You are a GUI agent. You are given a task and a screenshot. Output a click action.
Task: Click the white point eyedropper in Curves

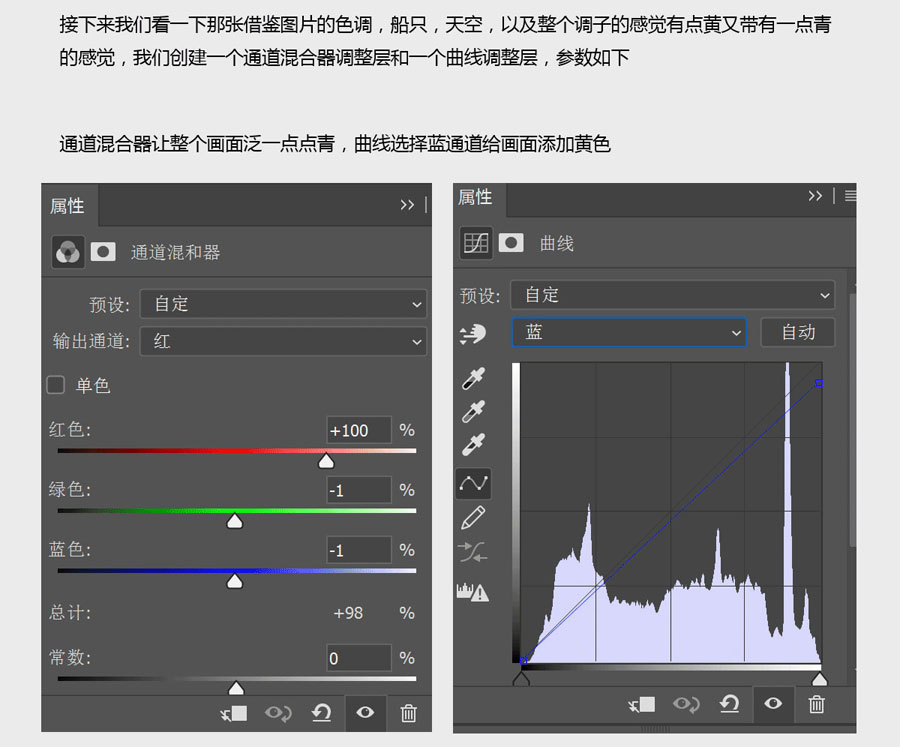pyautogui.click(x=474, y=445)
